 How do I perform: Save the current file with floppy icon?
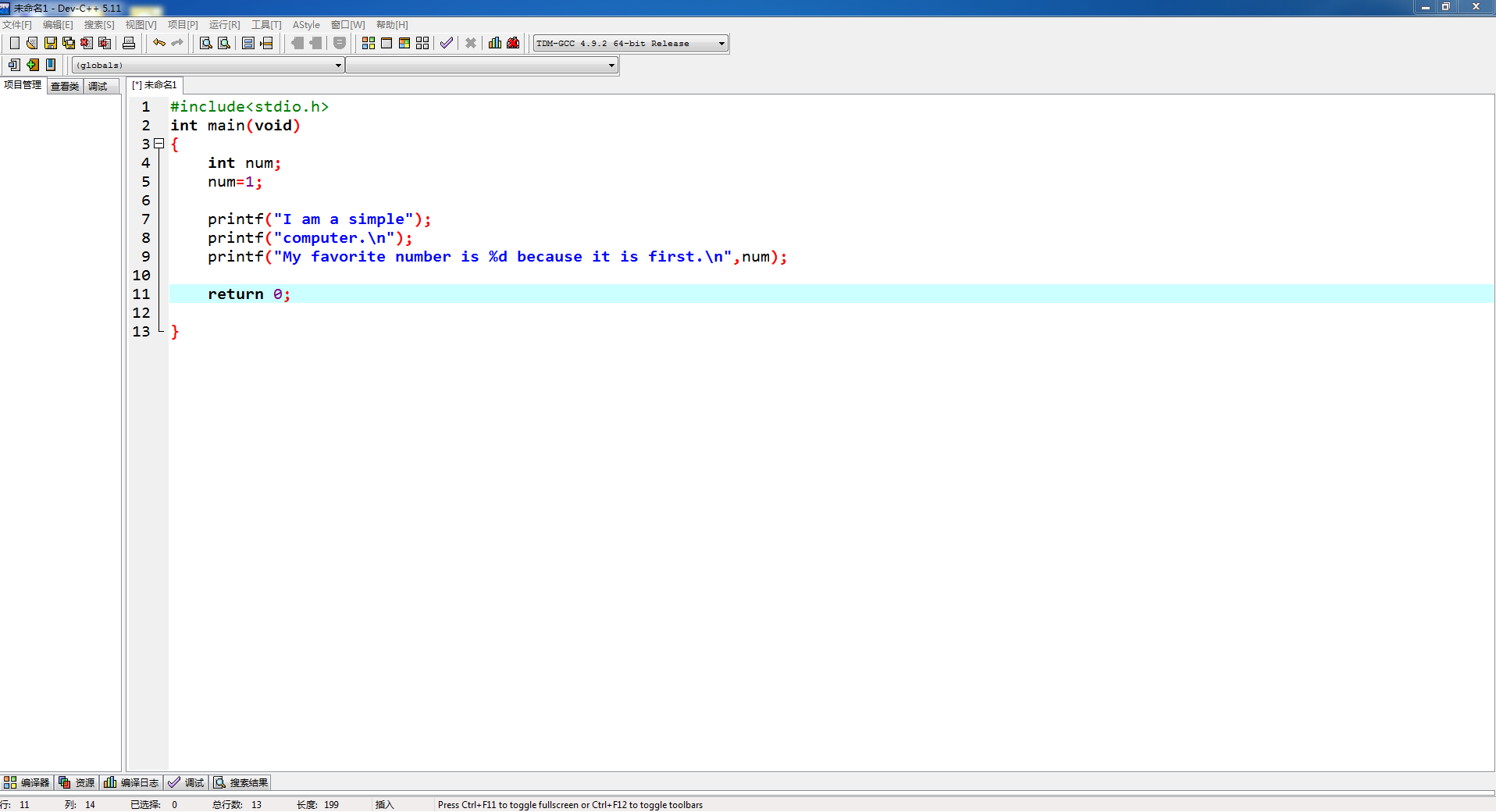pyautogui.click(x=51, y=43)
